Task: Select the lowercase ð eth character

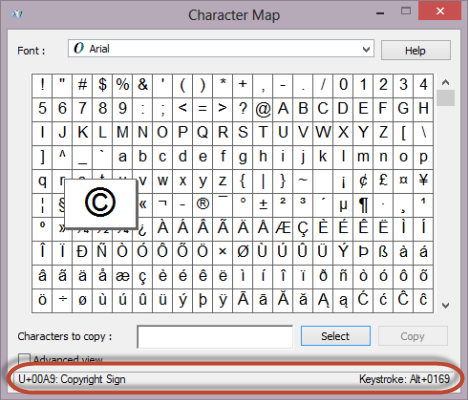Action: coord(323,276)
